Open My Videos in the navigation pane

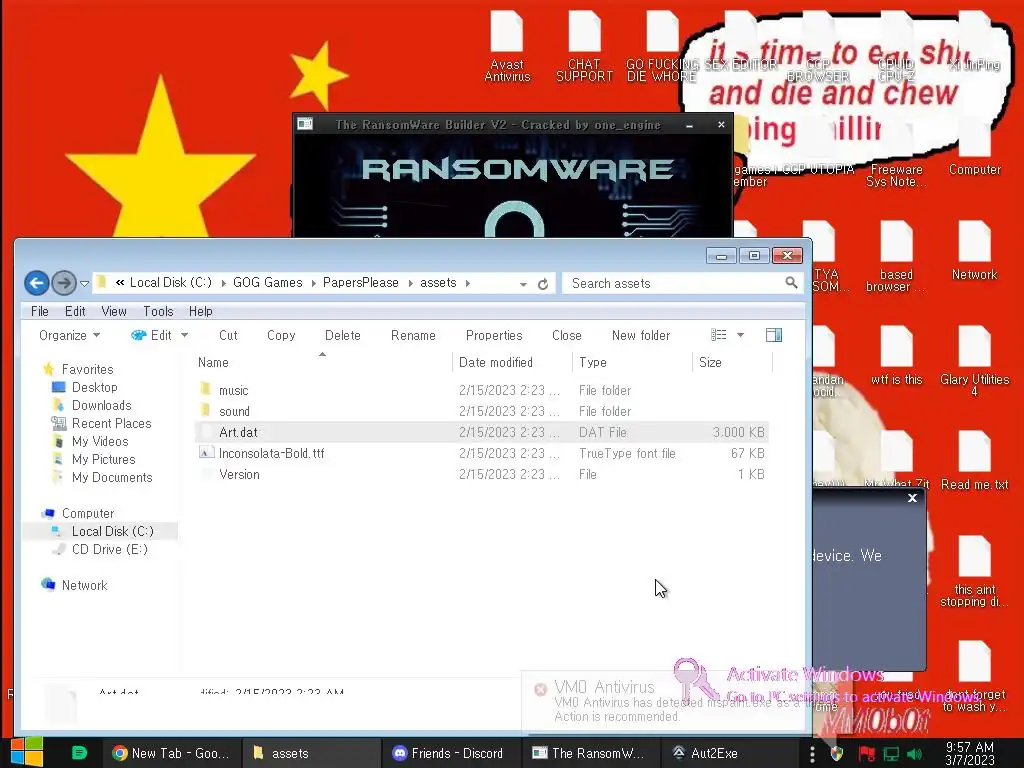pyautogui.click(x=100, y=441)
